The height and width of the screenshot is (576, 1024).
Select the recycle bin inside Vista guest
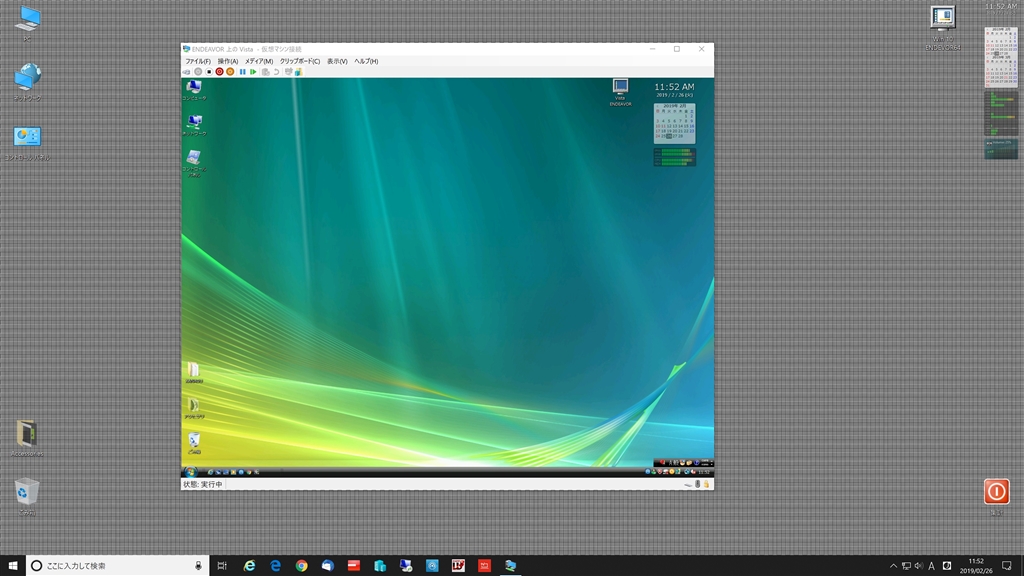coord(194,443)
